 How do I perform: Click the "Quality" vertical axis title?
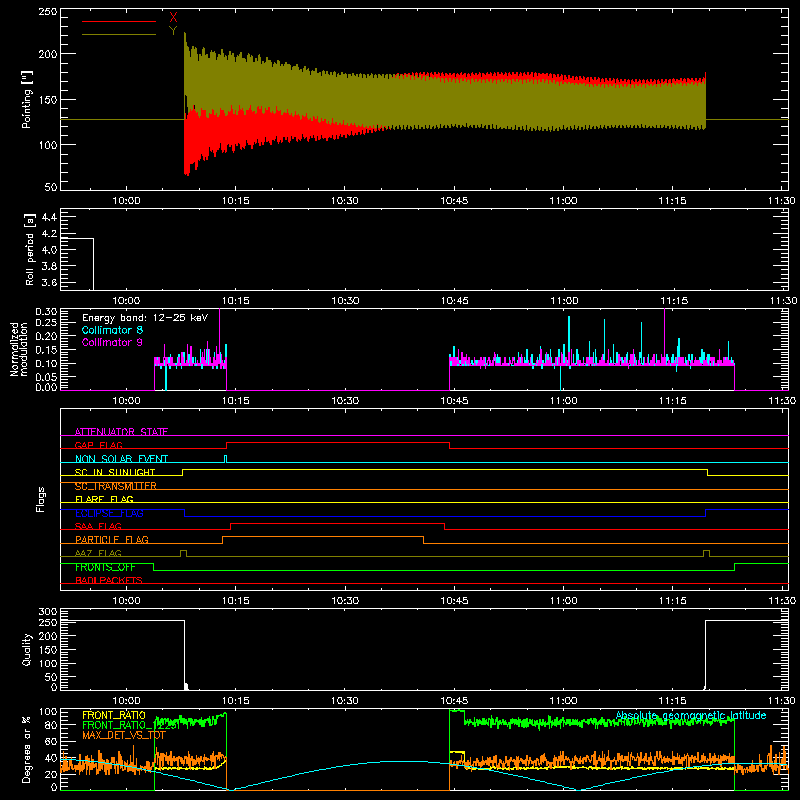[27, 649]
